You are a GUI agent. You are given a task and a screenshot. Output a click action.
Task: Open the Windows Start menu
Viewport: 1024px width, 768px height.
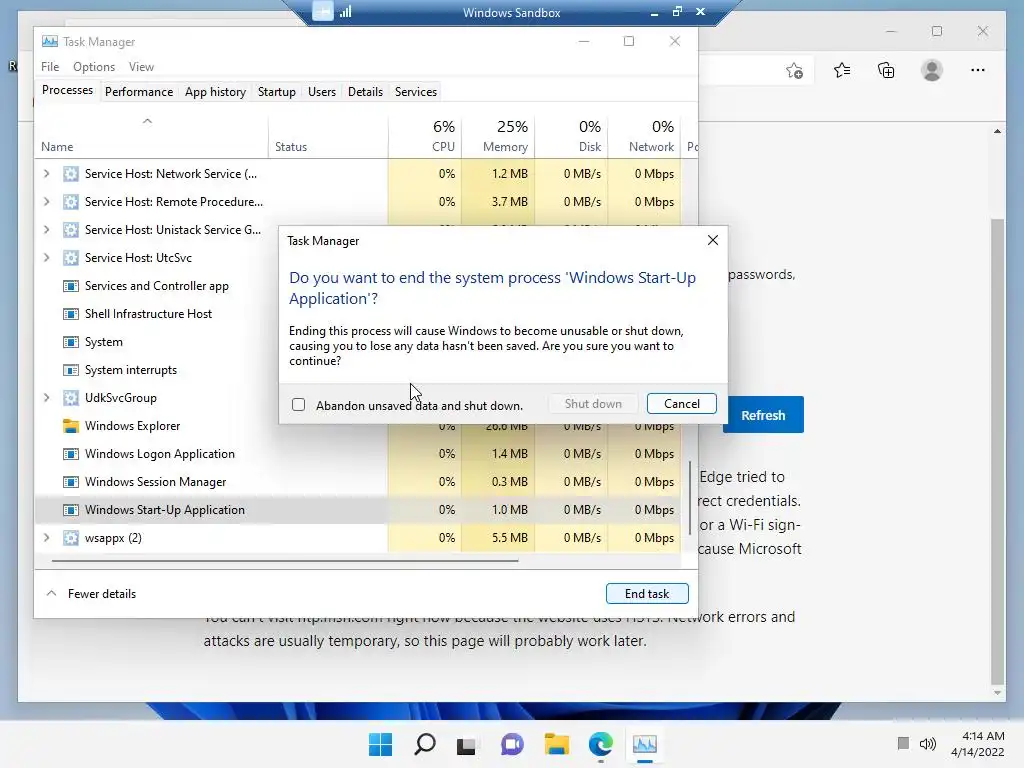pyautogui.click(x=380, y=744)
